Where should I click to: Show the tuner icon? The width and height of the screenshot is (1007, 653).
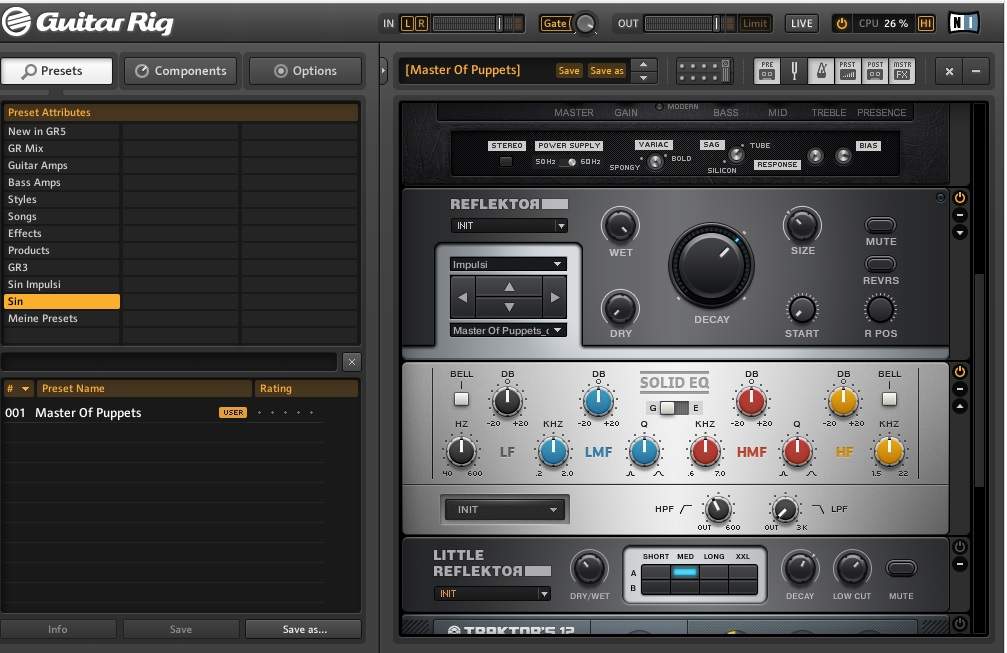pyautogui.click(x=794, y=71)
